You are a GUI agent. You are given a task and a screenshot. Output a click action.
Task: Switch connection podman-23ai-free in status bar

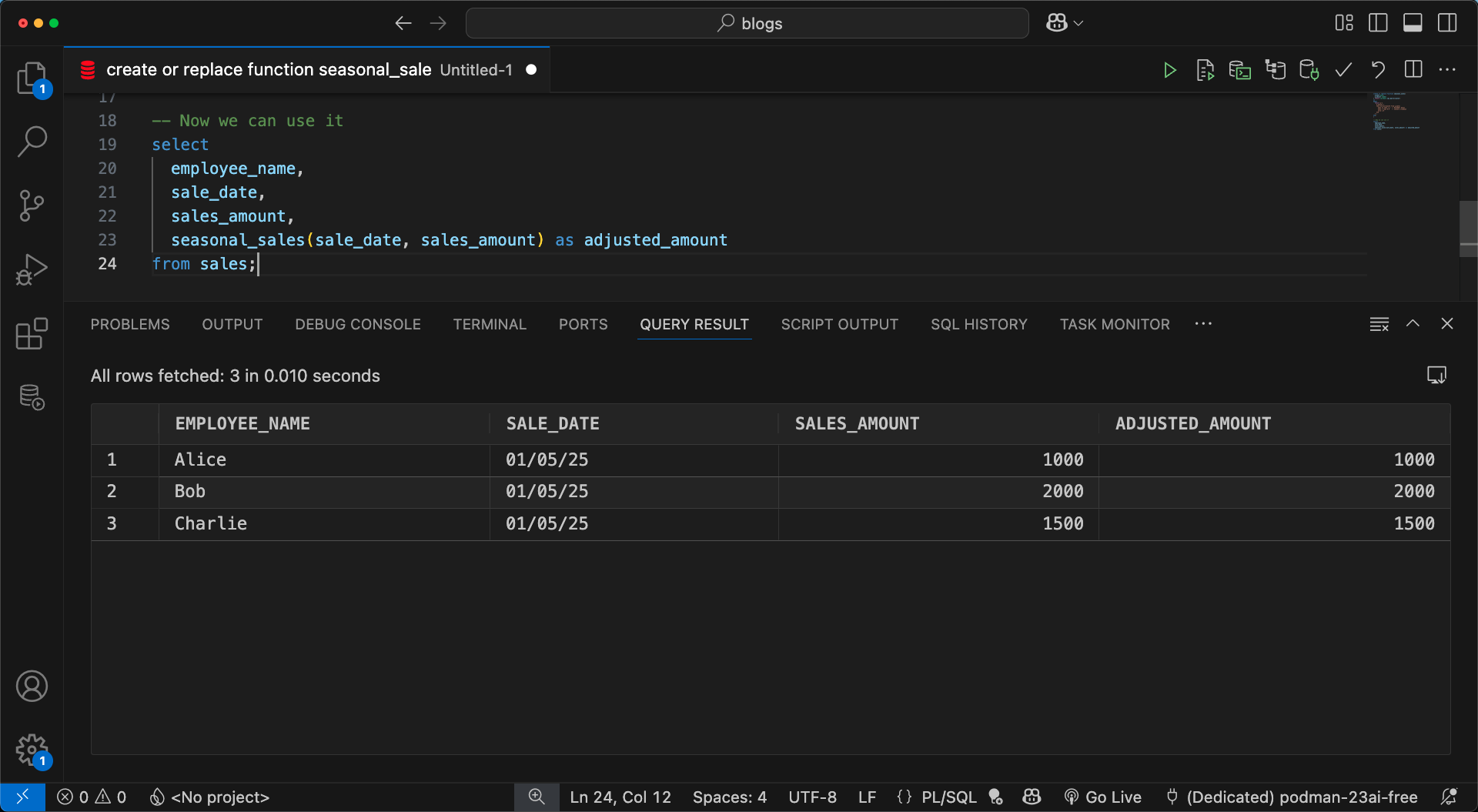[x=1292, y=797]
